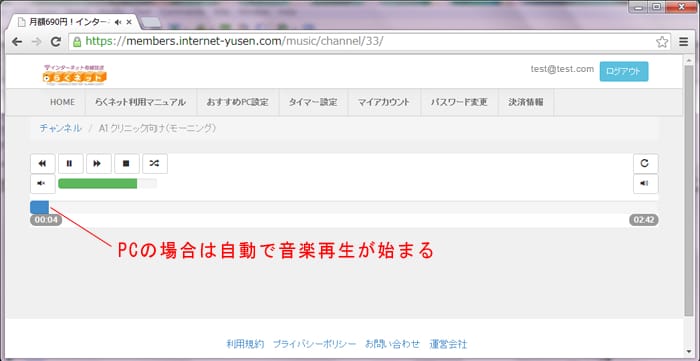This screenshot has height=361, width=700.
Task: Click the address bar URL
Action: click(x=234, y=41)
